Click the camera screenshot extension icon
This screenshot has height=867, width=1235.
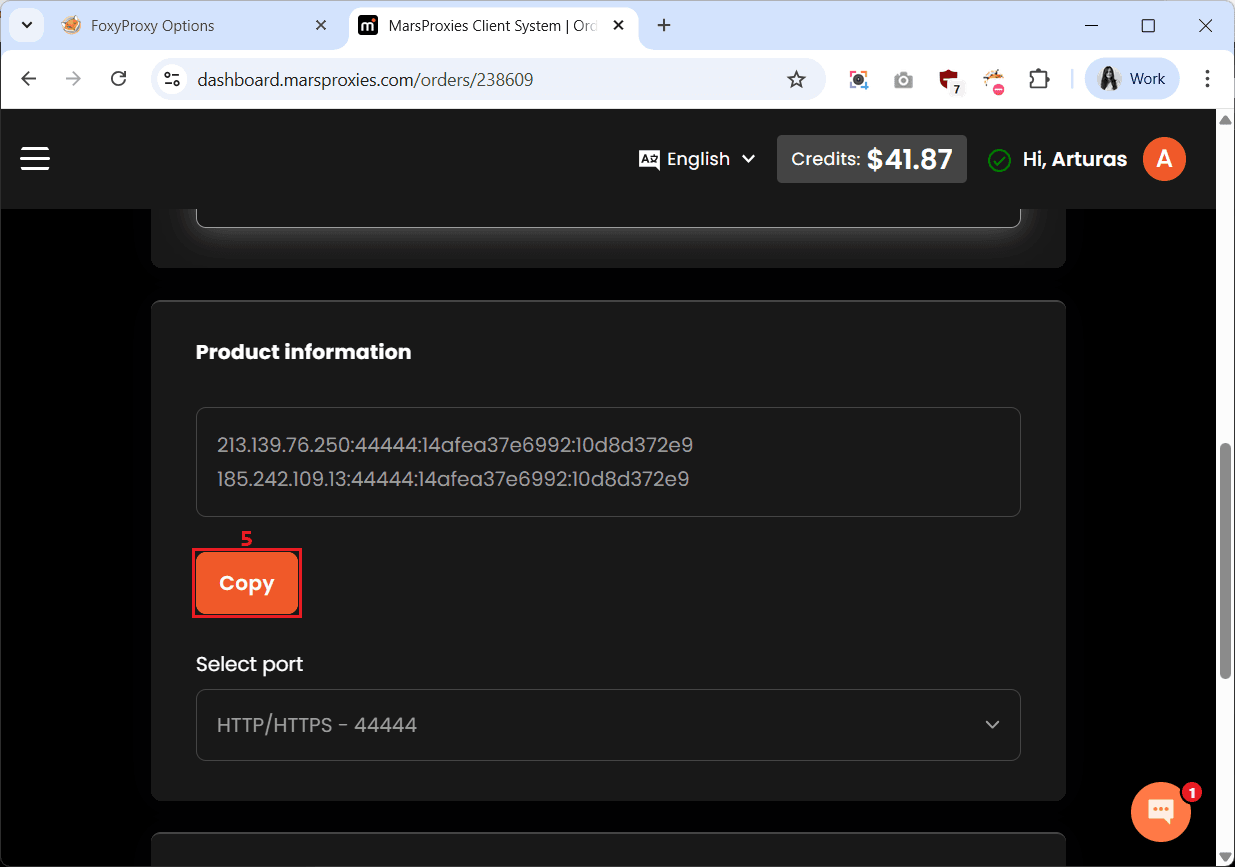click(903, 79)
